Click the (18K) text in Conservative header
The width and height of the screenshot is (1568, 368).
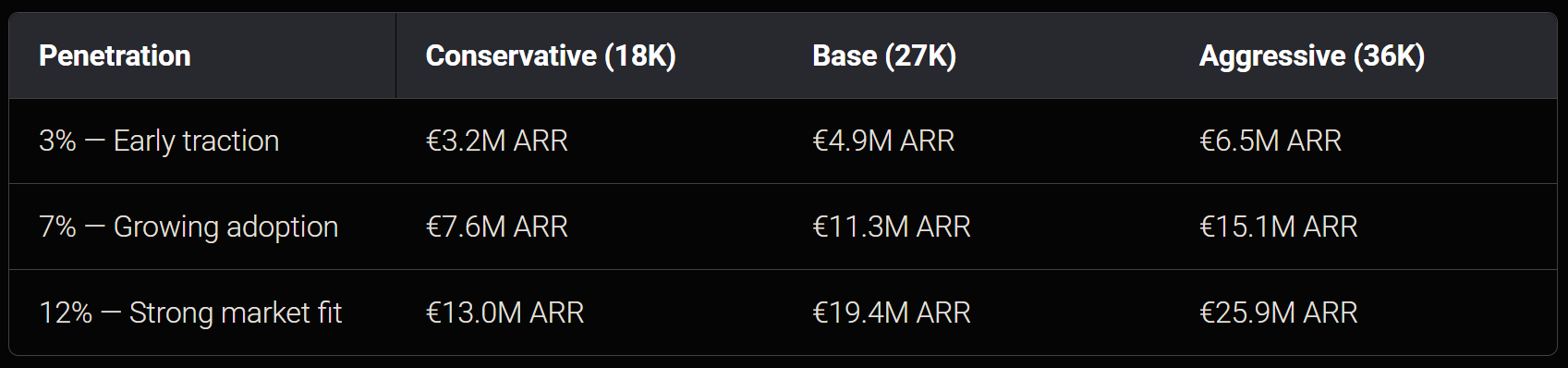[640, 55]
